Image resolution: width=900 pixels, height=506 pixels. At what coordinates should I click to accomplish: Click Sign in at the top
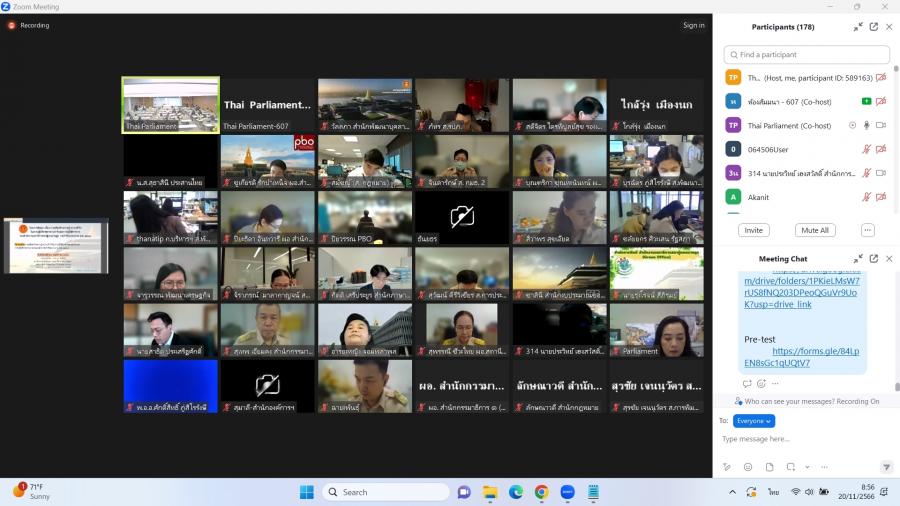tap(693, 25)
